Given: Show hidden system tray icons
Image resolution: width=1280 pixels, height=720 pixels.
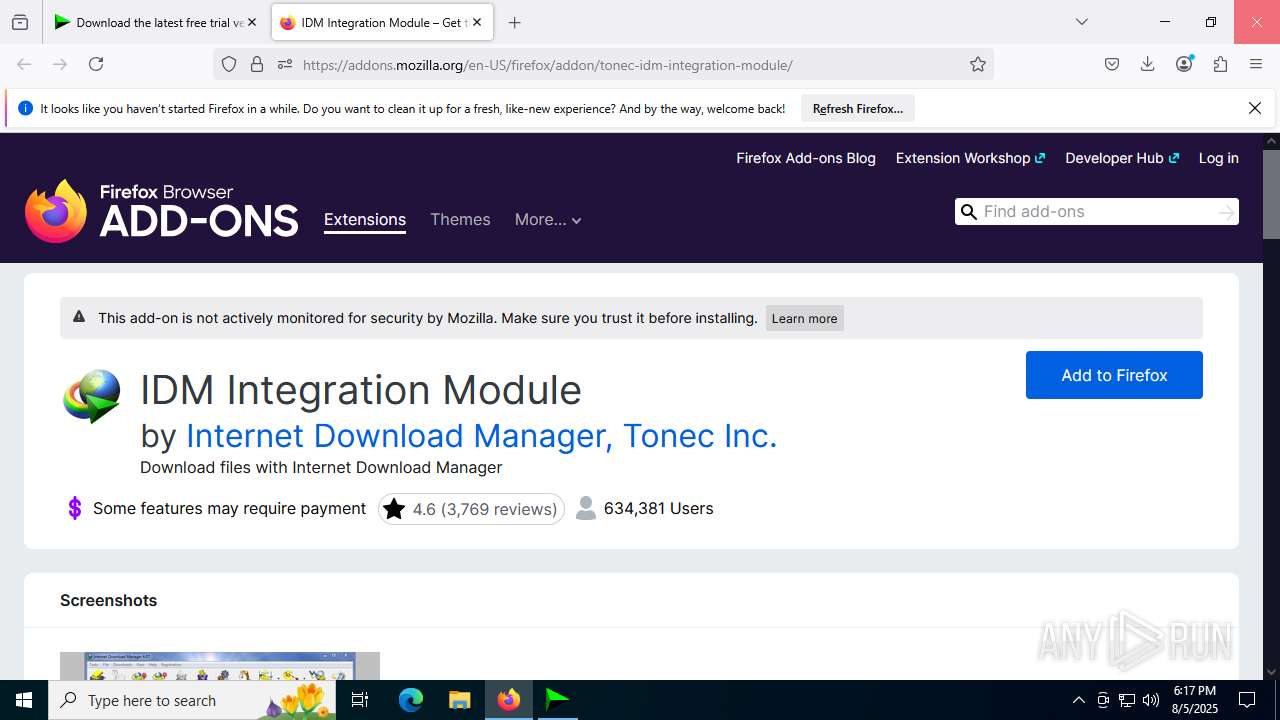Looking at the screenshot, I should tap(1079, 700).
